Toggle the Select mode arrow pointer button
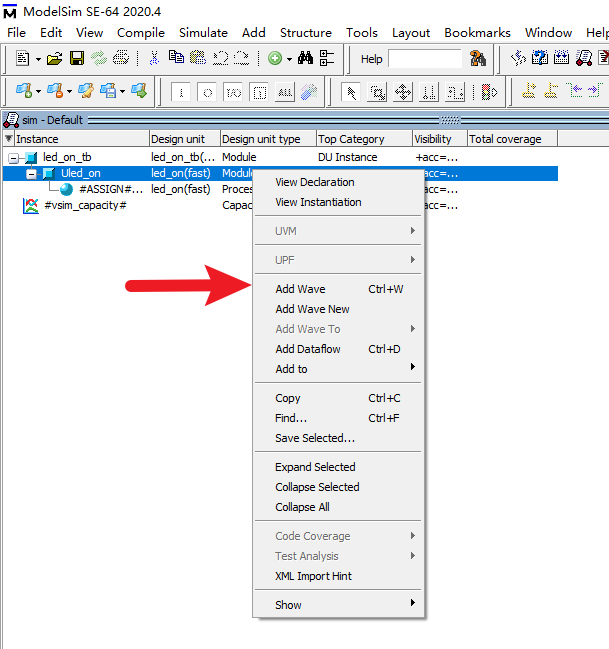This screenshot has height=649, width=609. coord(351,92)
